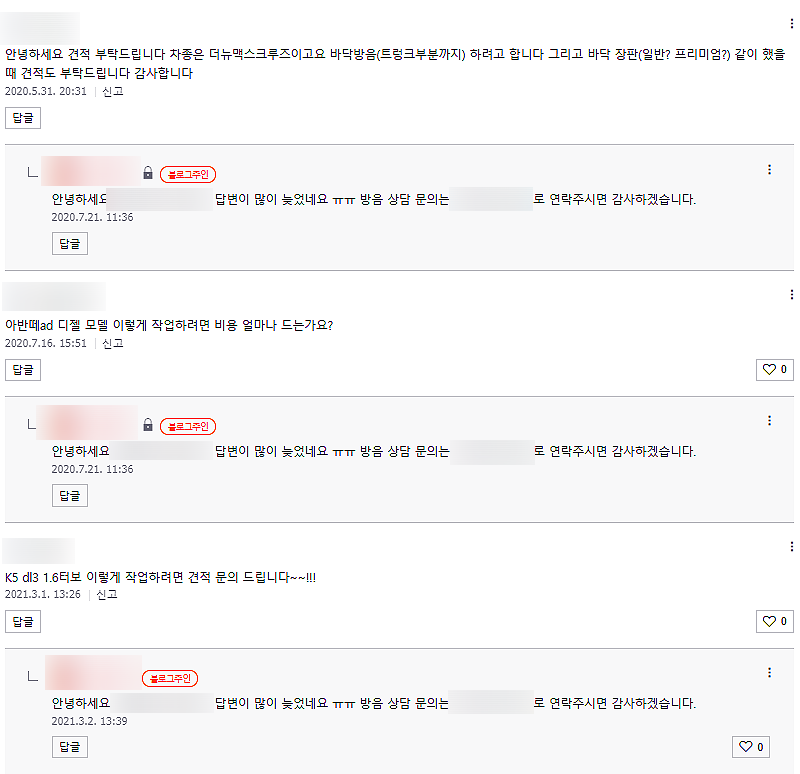
Task: Report the 2020.7.16 comment via 신고
Action: [x=113, y=343]
